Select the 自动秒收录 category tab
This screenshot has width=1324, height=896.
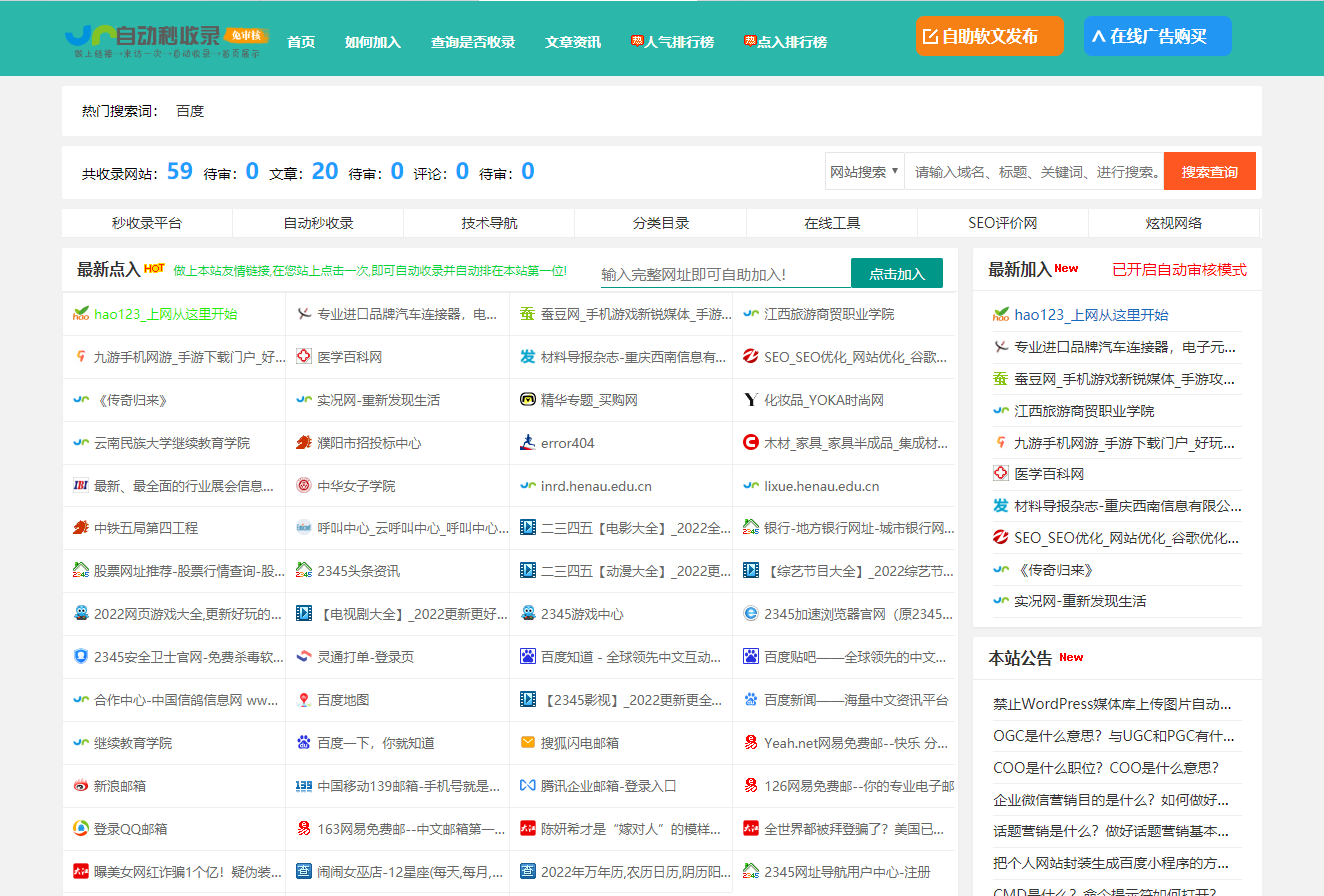(318, 223)
